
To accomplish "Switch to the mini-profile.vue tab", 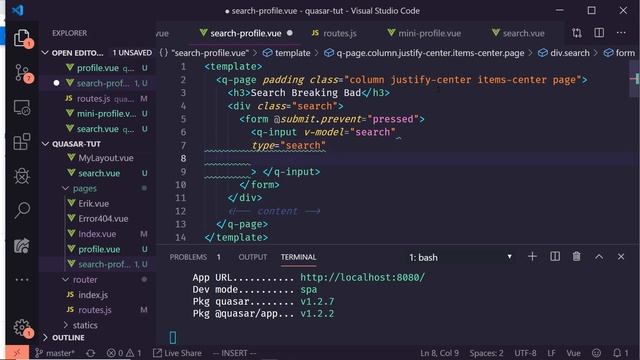I will point(424,33).
